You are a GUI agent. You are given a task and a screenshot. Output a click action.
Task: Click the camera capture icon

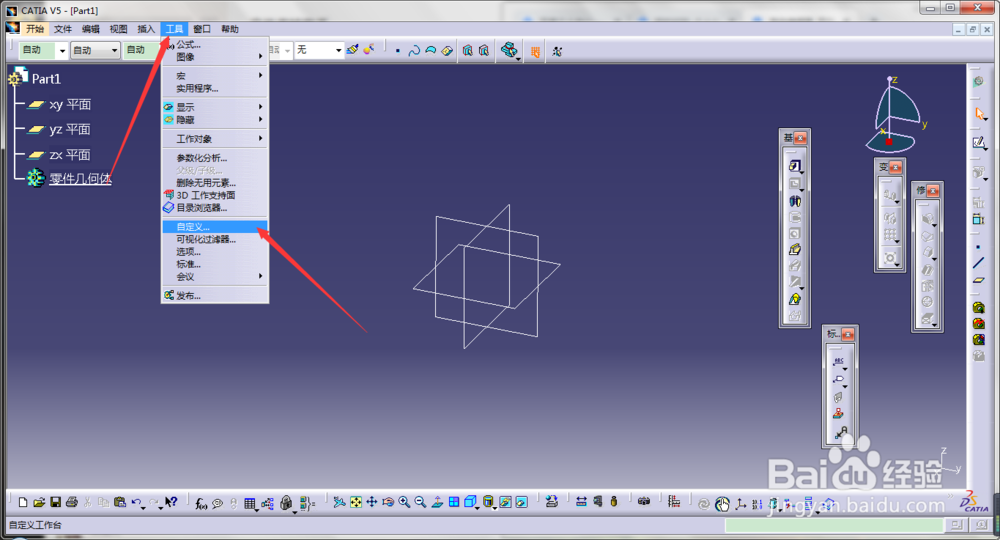click(644, 502)
